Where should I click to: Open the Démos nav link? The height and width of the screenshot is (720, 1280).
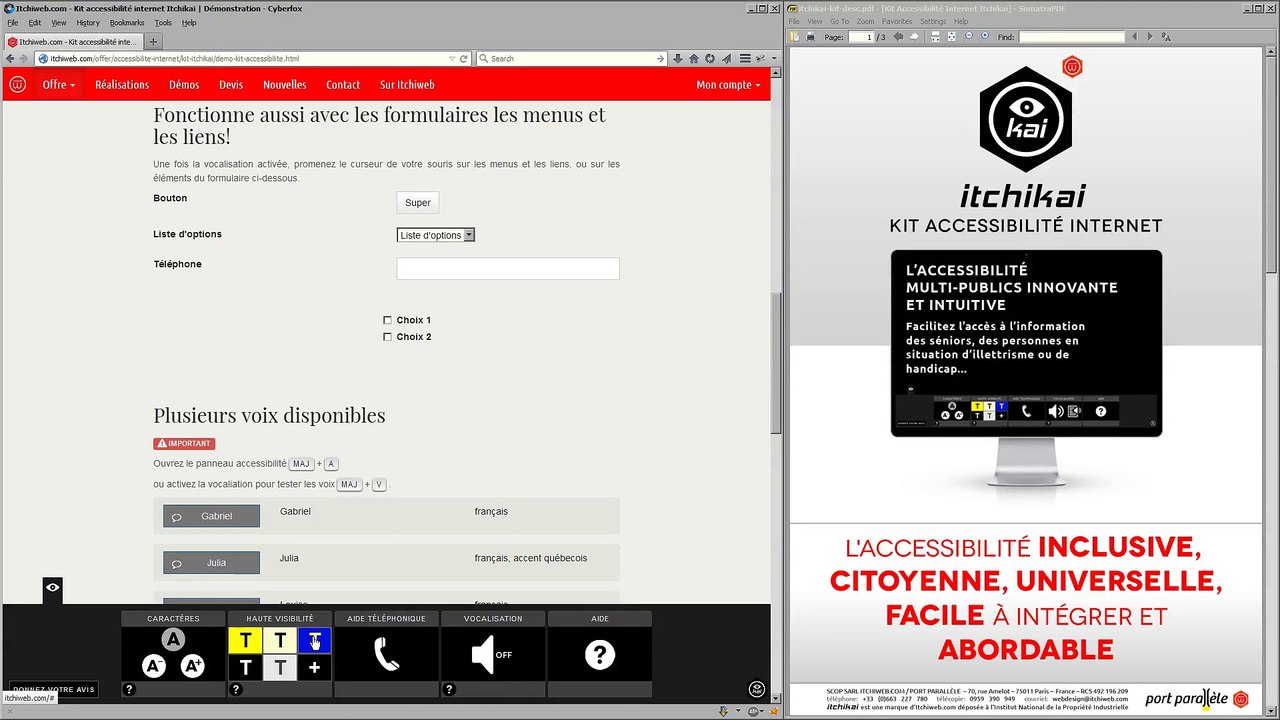[x=184, y=85]
